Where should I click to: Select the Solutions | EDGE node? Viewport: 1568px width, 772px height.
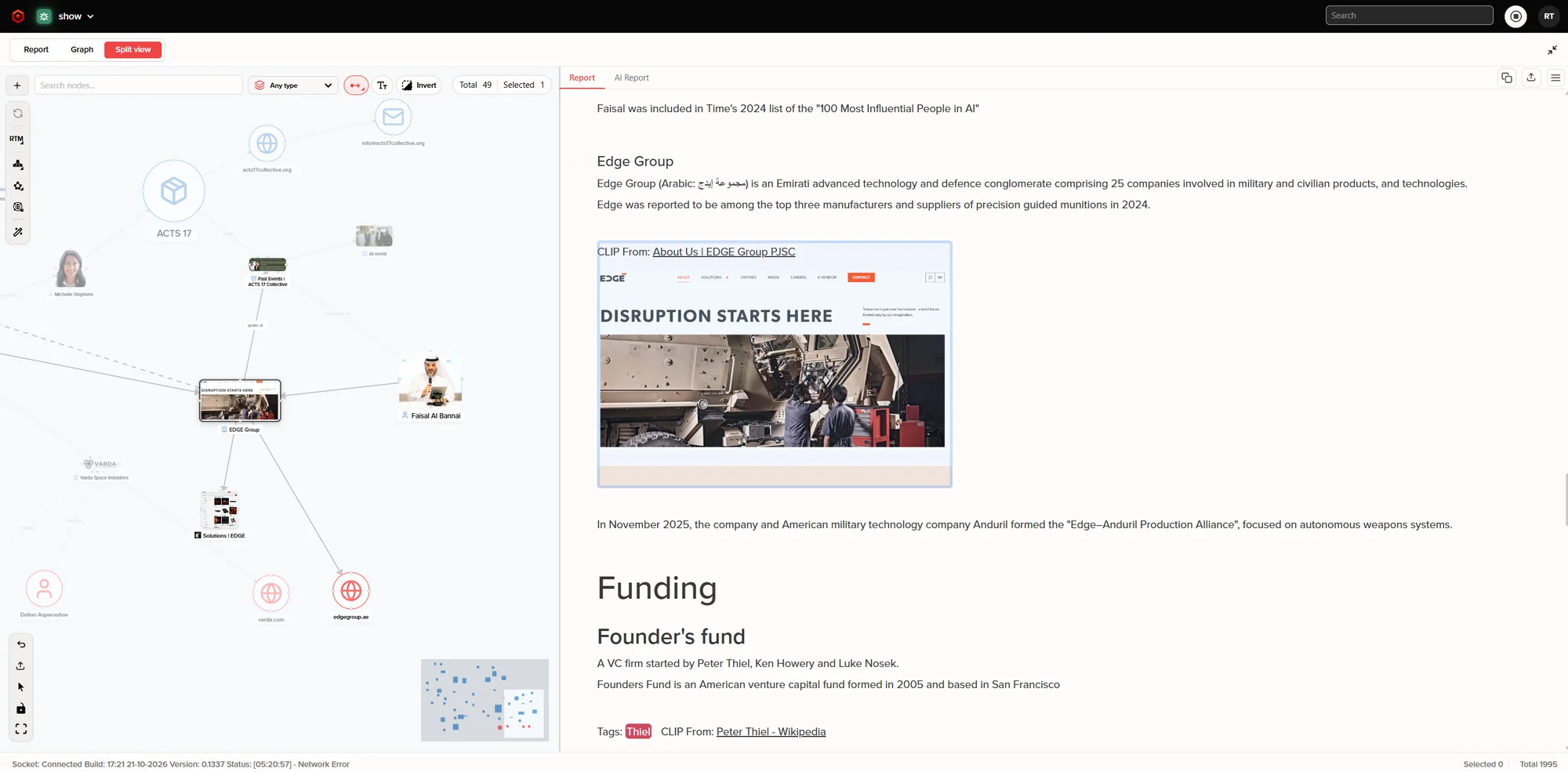[220, 510]
